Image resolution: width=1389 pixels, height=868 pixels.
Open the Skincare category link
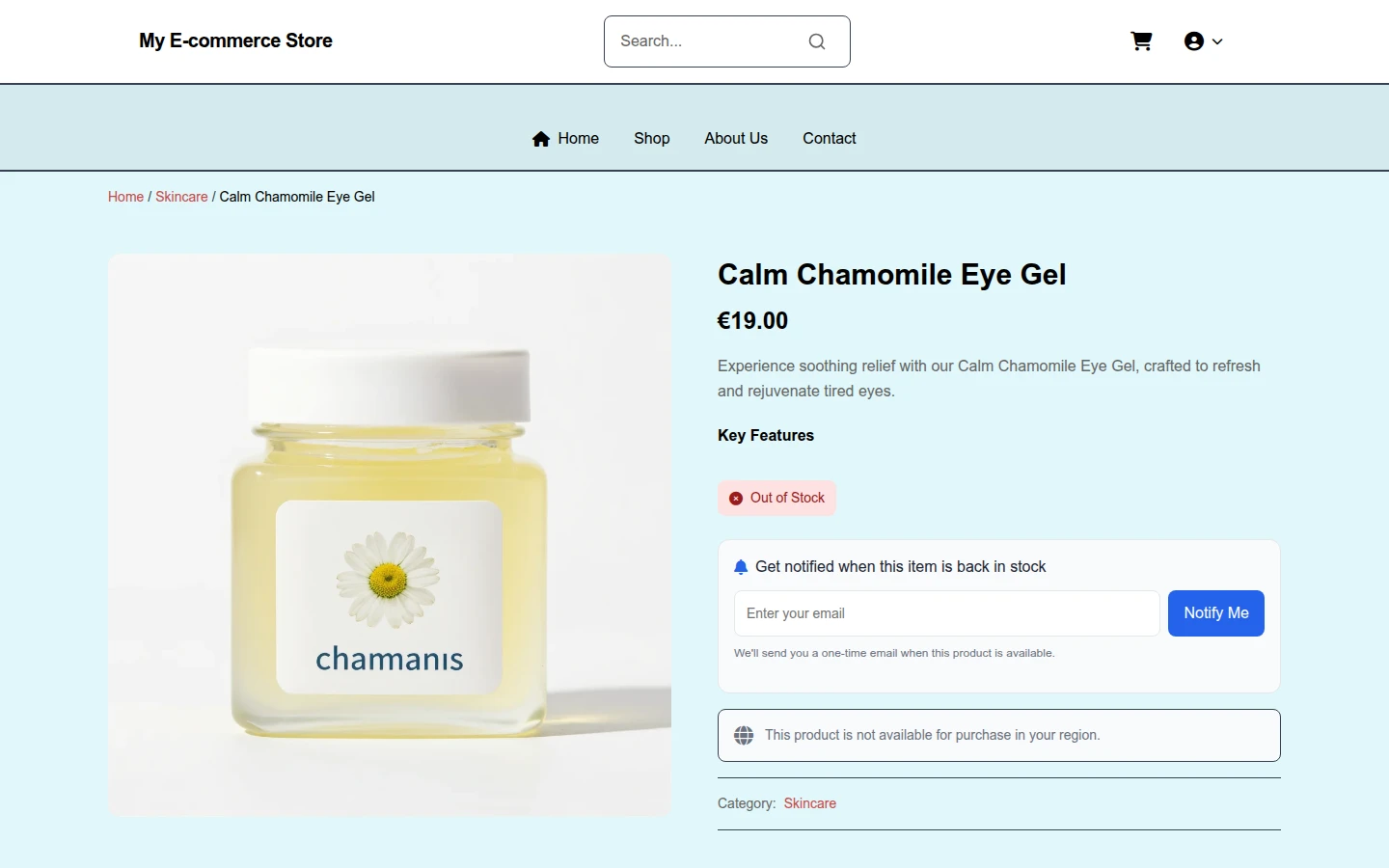tap(810, 803)
